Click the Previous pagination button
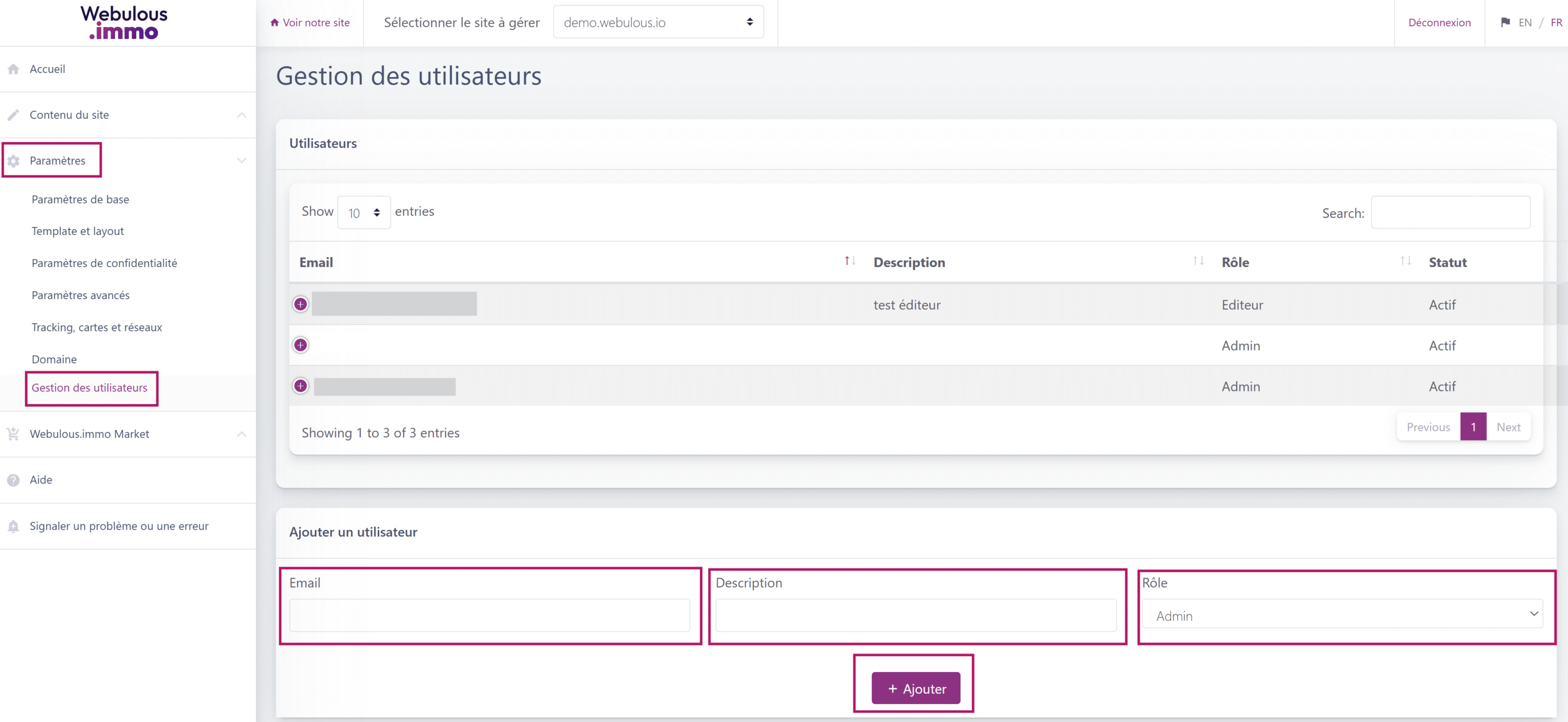 point(1428,427)
